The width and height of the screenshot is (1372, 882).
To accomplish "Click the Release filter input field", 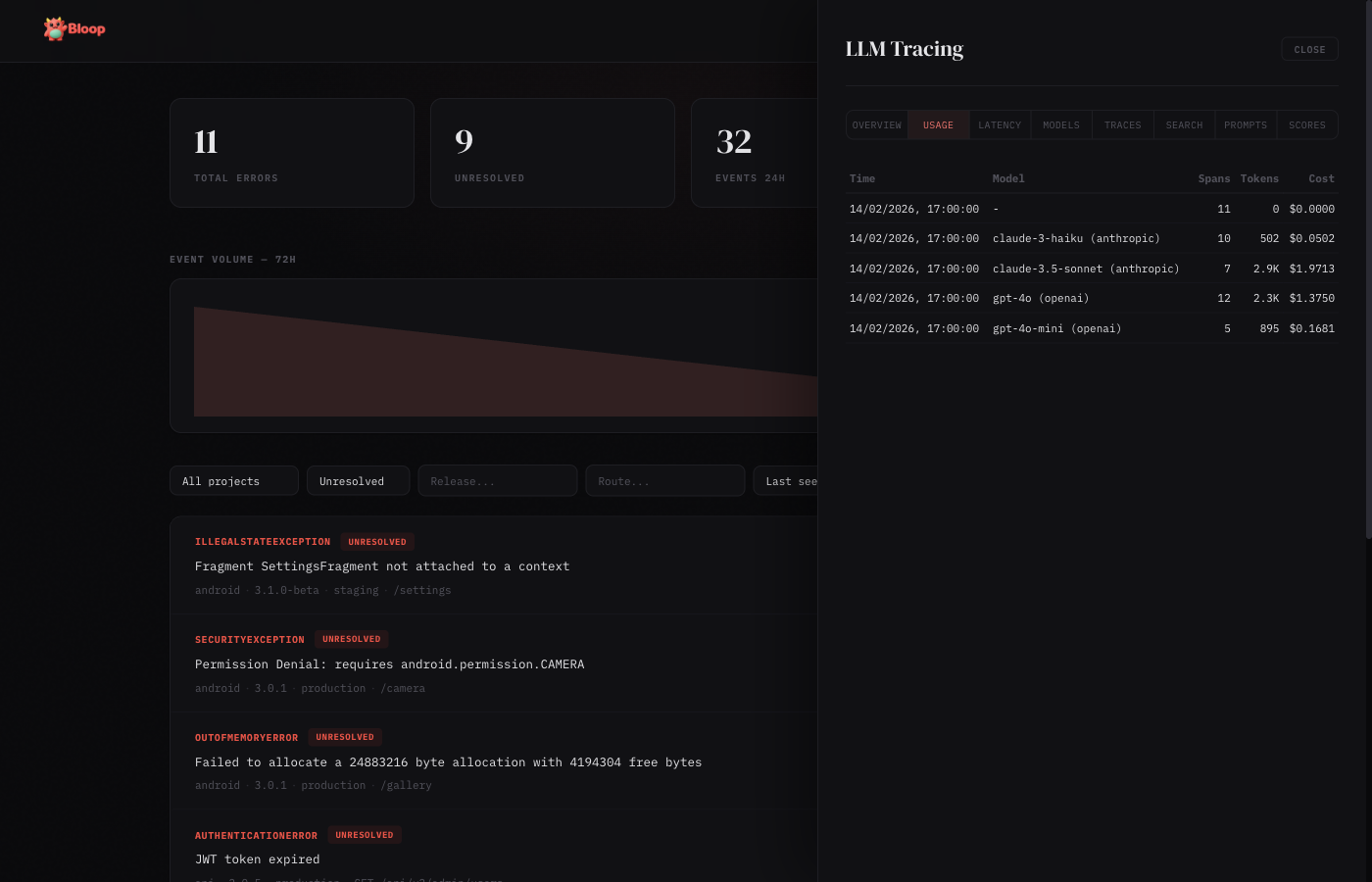I will tap(497, 480).
